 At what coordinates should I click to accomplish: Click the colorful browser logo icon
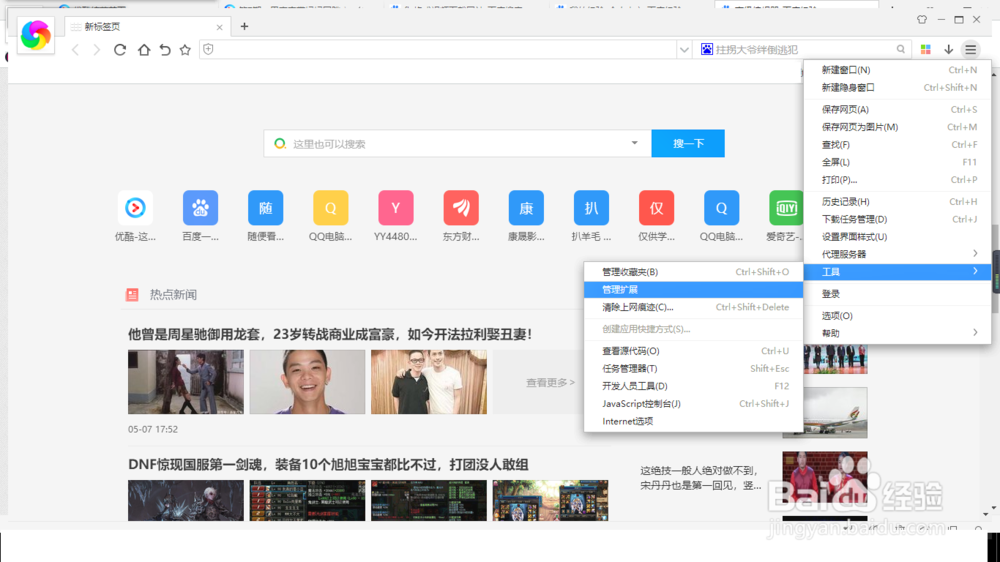point(35,35)
